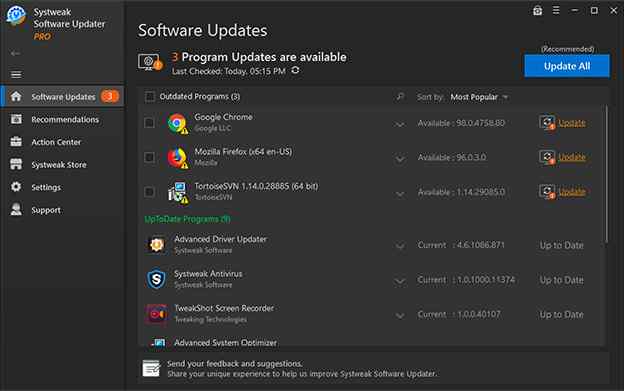
Task: Tick the Google Chrome checkbox
Action: [150, 123]
